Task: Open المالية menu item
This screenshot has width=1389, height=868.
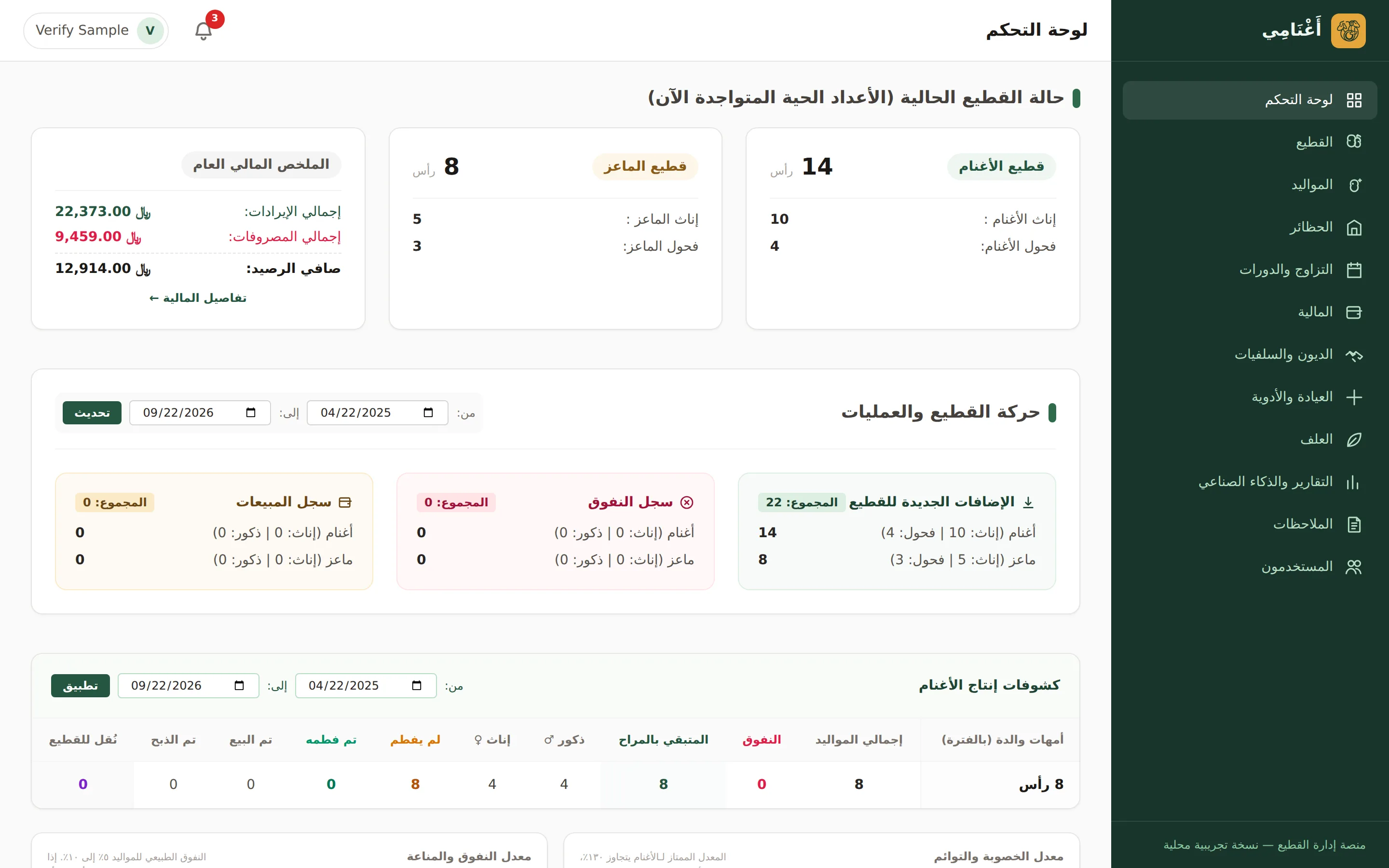Action: pyautogui.click(x=1250, y=312)
